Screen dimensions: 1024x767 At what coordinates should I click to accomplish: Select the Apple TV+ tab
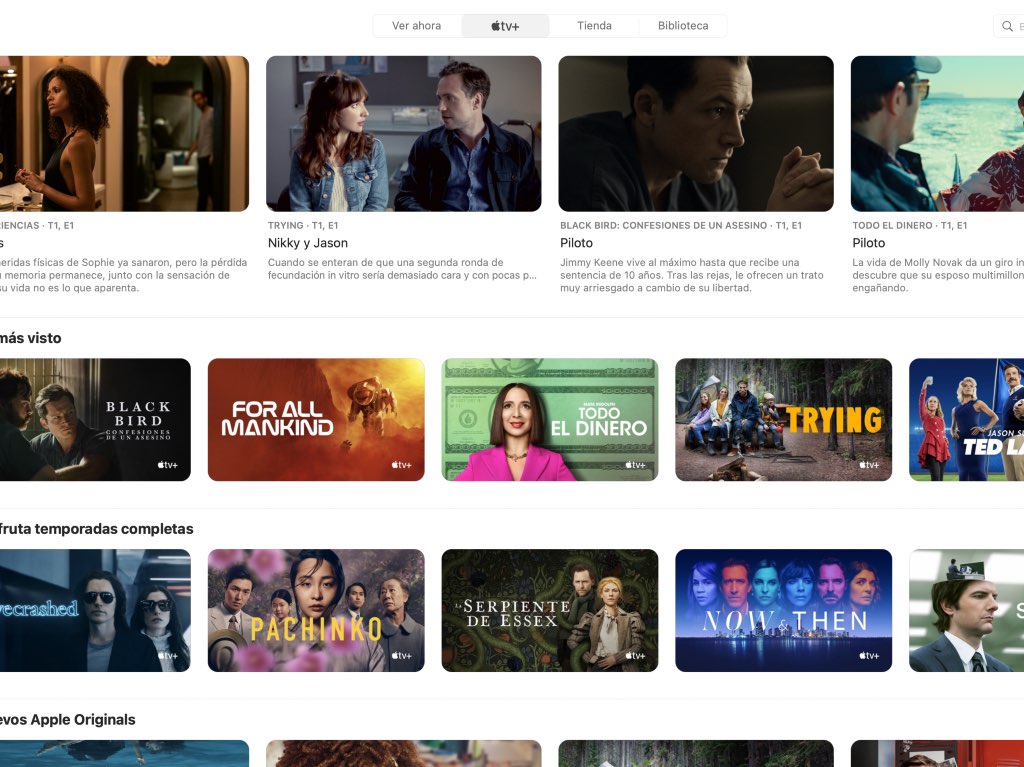505,26
